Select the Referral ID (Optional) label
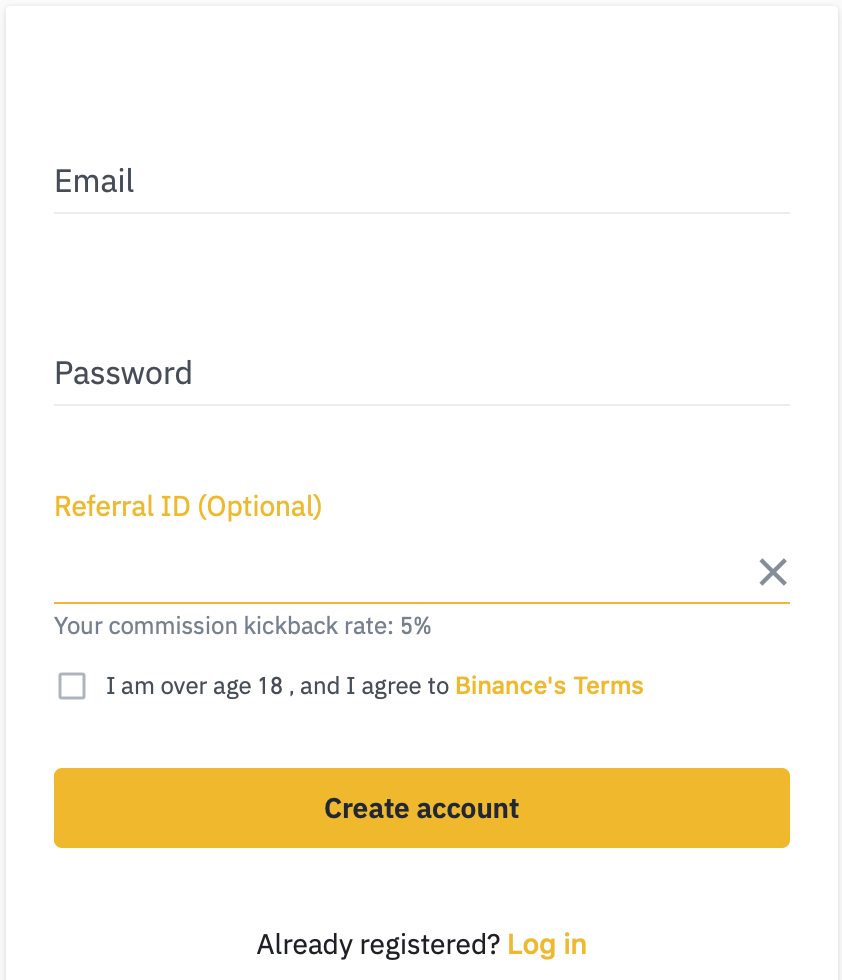 pyautogui.click(x=188, y=506)
